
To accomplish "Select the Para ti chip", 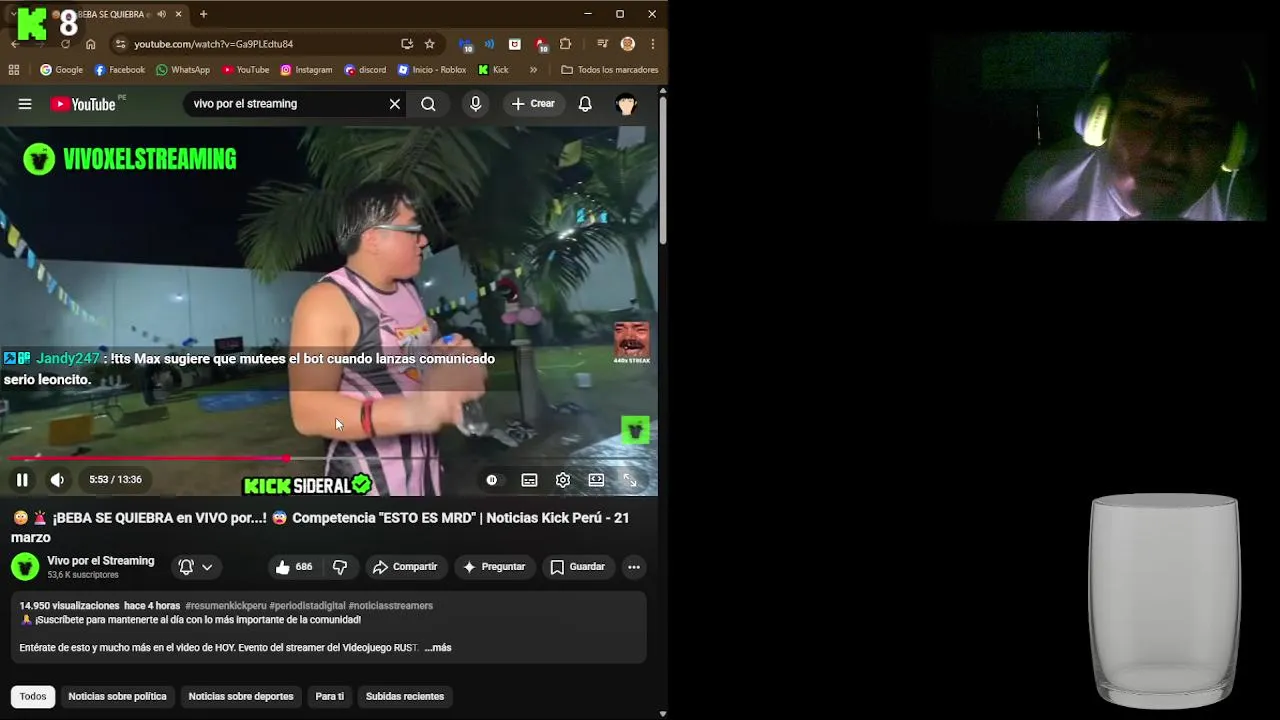I will point(330,696).
